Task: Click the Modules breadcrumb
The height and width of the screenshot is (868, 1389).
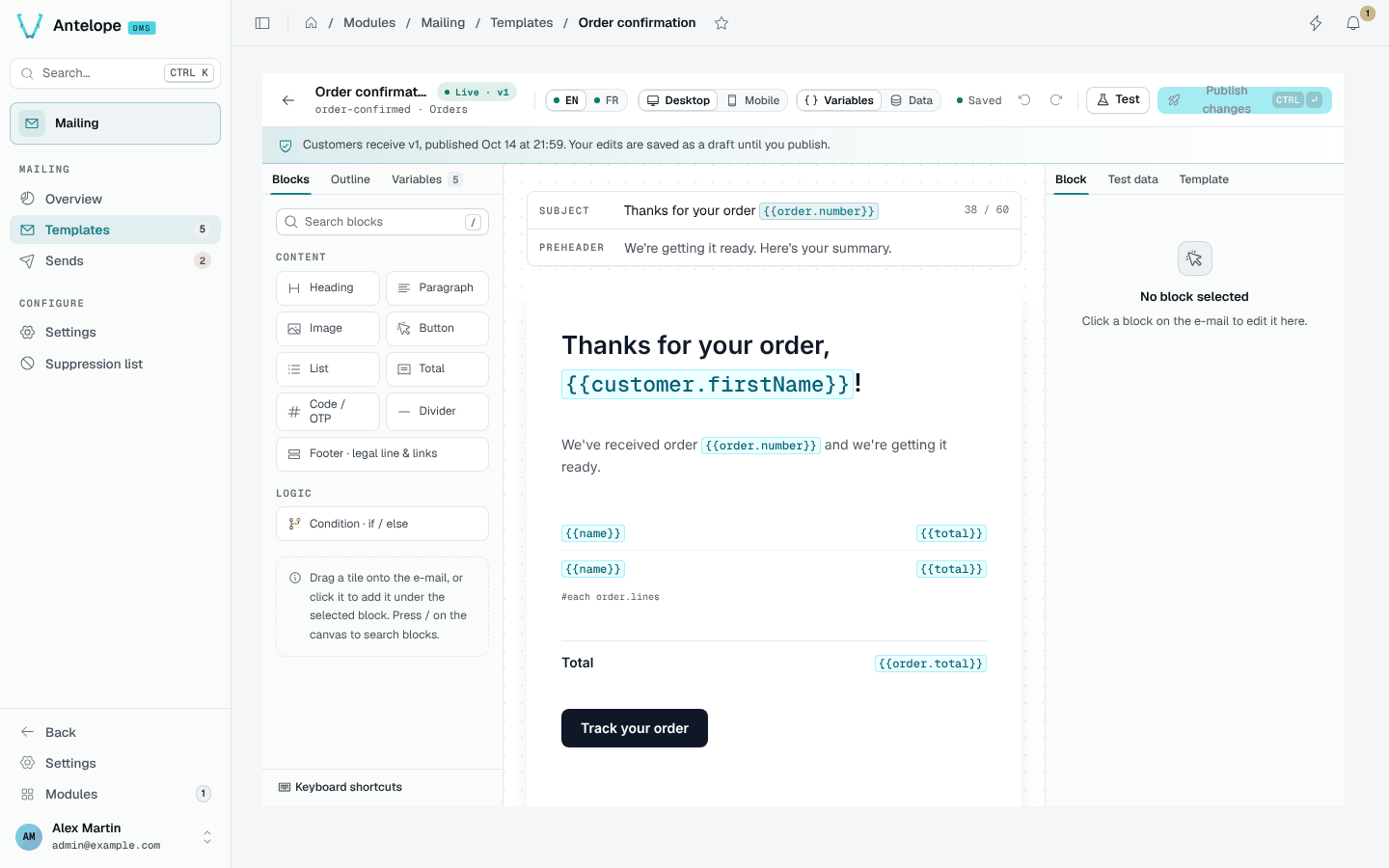Action: [369, 23]
